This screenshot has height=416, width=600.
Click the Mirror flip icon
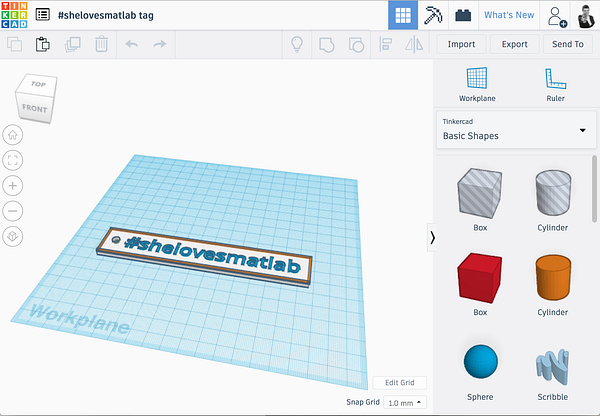coord(414,44)
